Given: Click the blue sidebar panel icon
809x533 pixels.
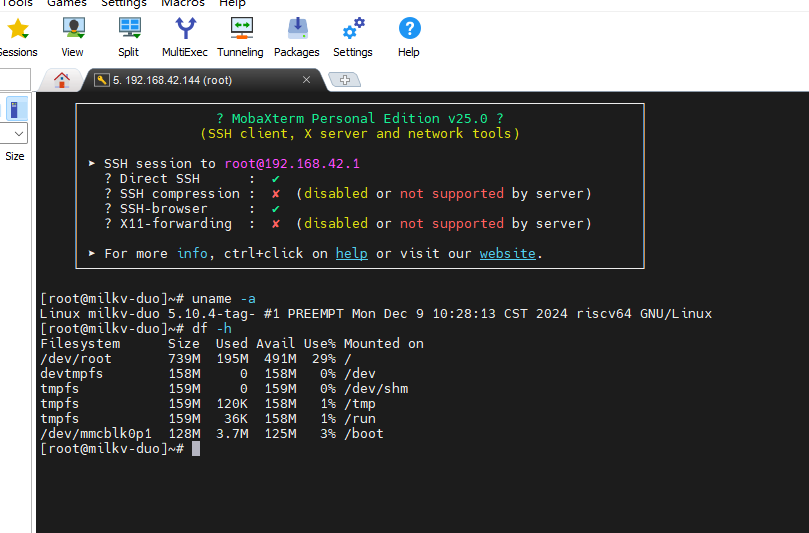Looking at the screenshot, I should tap(17, 109).
